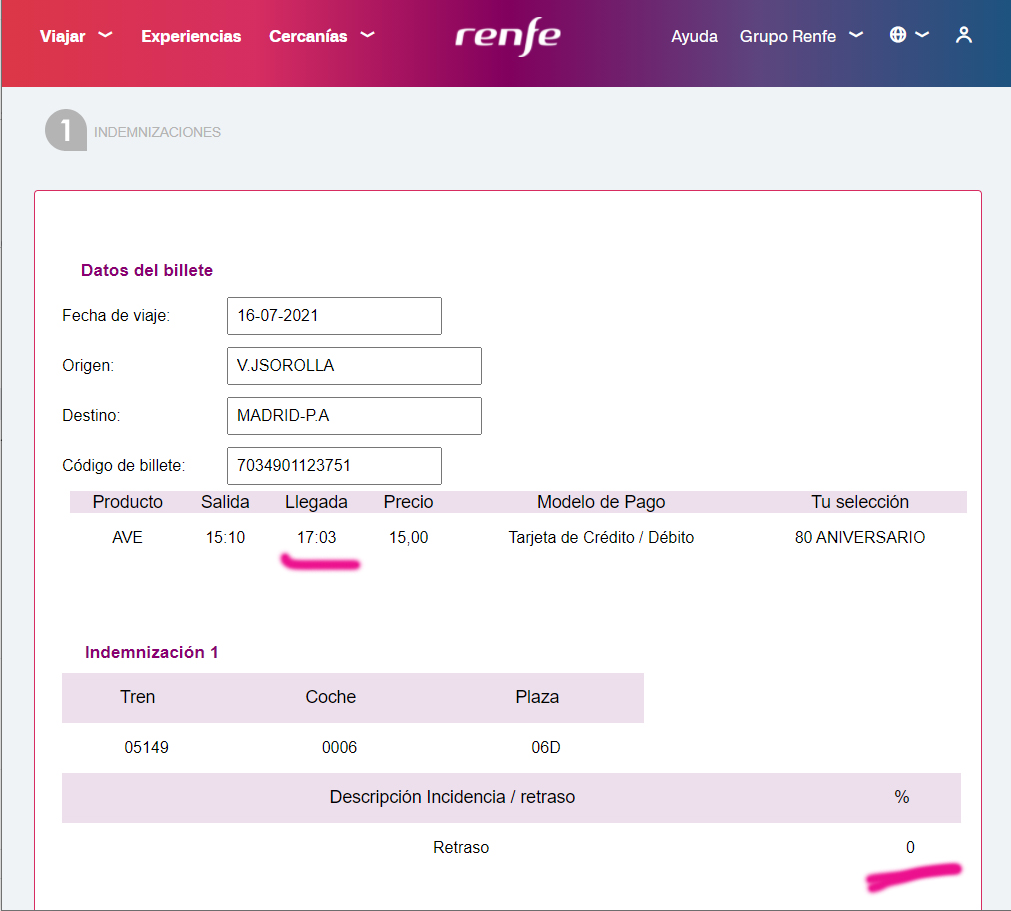Click the 15:10 departure time
Viewport: 1011px width, 911px height.
click(225, 537)
